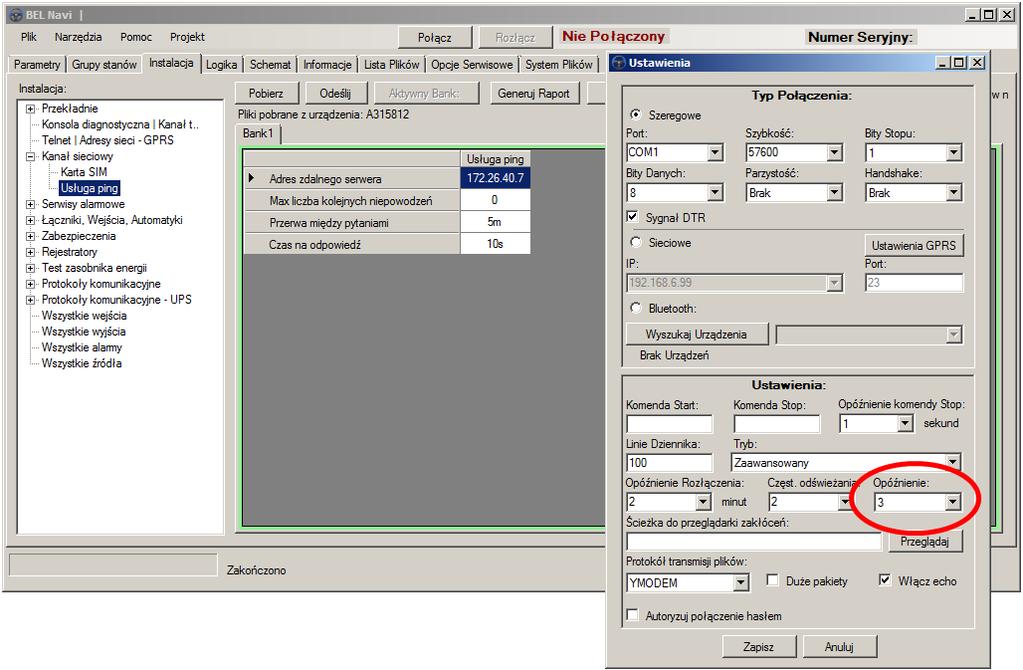Click the Odeślij button
This screenshot has height=670, width=1023.
click(335, 93)
